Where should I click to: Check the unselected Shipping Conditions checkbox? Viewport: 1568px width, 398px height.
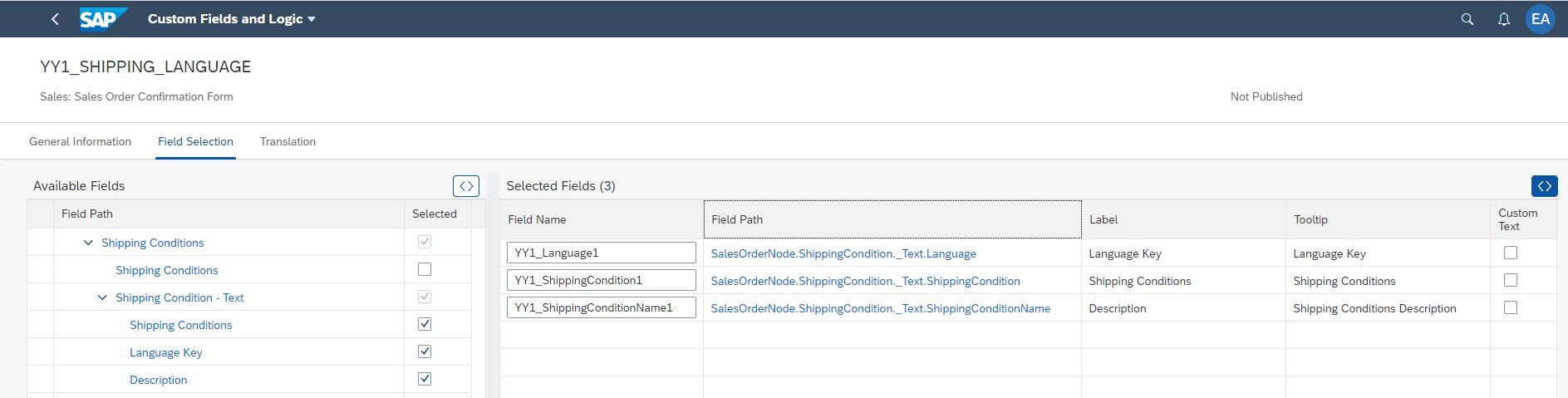point(425,269)
